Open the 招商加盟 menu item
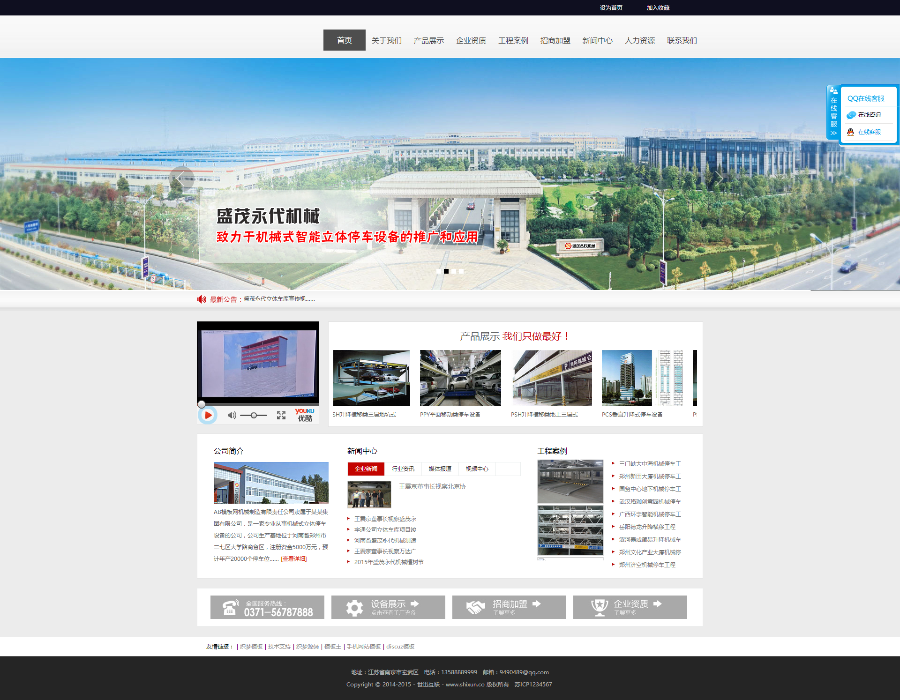 tap(555, 40)
